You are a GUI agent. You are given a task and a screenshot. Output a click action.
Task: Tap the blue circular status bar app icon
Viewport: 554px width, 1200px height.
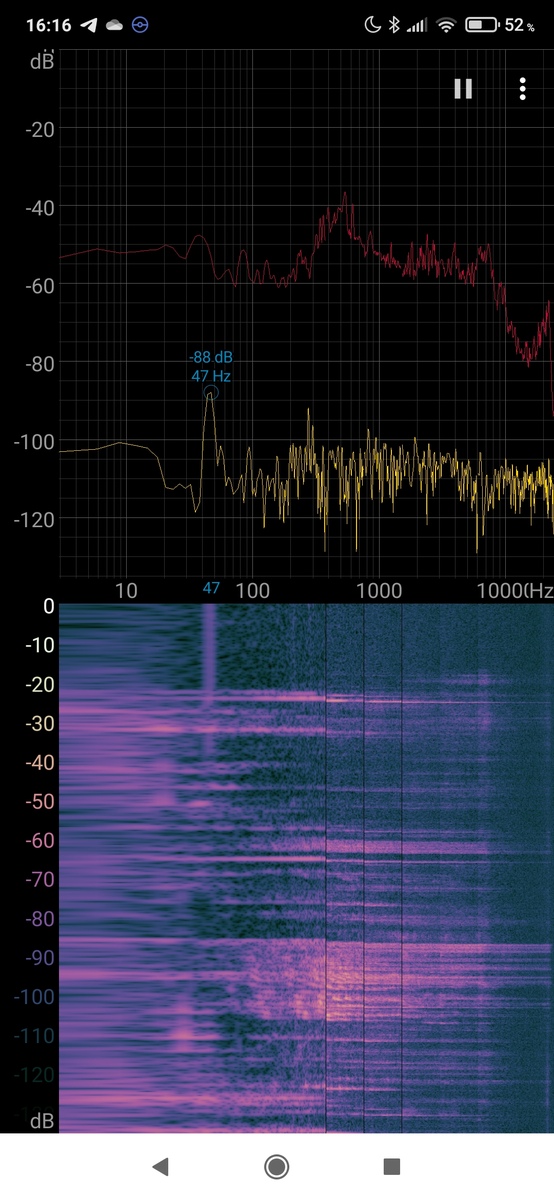[140, 25]
